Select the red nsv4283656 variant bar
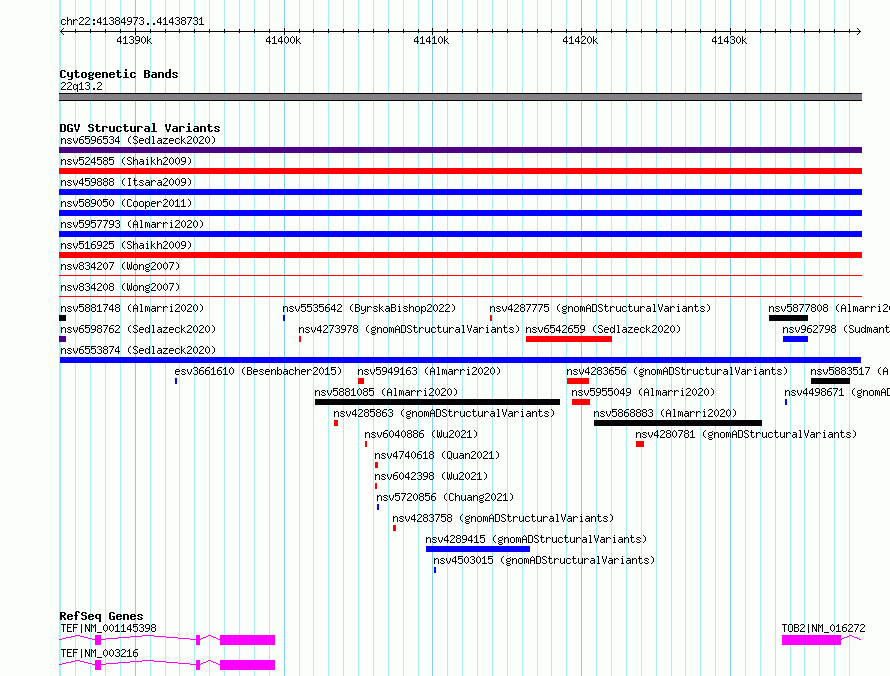Image resolution: width=890 pixels, height=676 pixels. [578, 381]
